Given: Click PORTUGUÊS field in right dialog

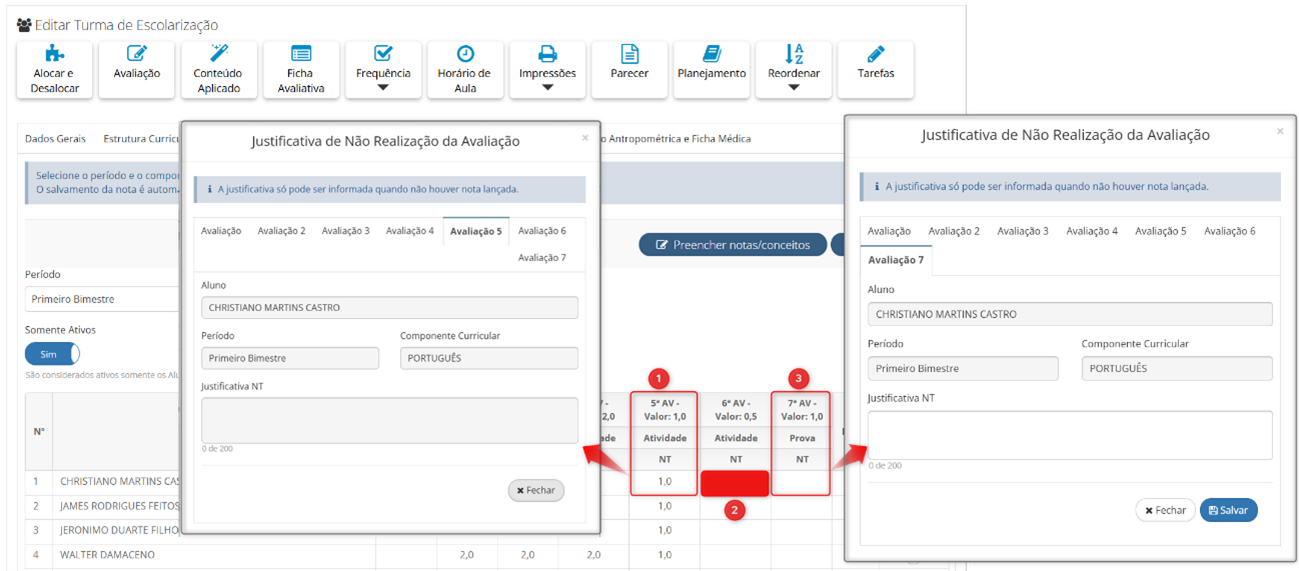Looking at the screenshot, I should coord(1177,368).
